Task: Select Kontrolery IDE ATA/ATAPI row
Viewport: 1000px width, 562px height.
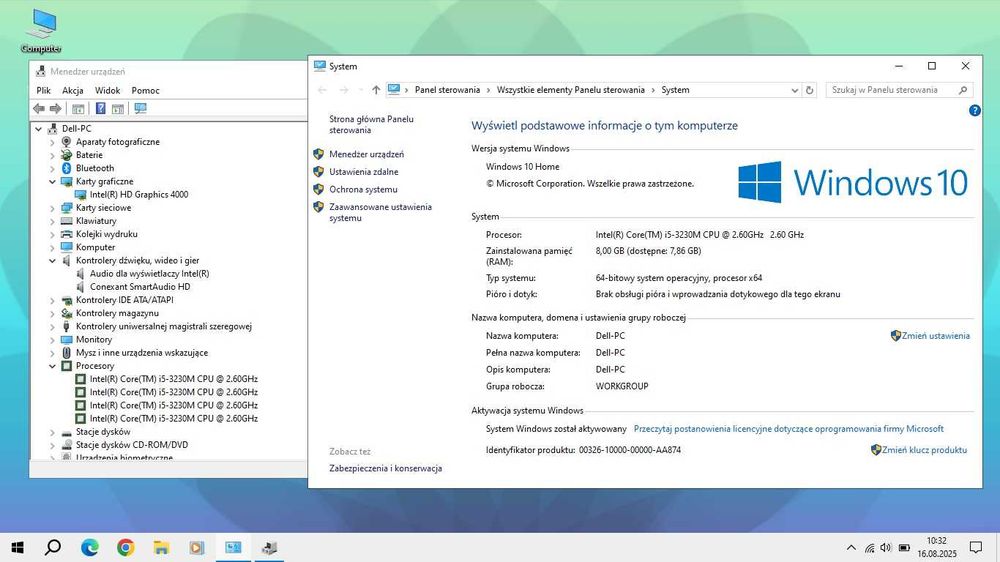Action: [x=124, y=300]
